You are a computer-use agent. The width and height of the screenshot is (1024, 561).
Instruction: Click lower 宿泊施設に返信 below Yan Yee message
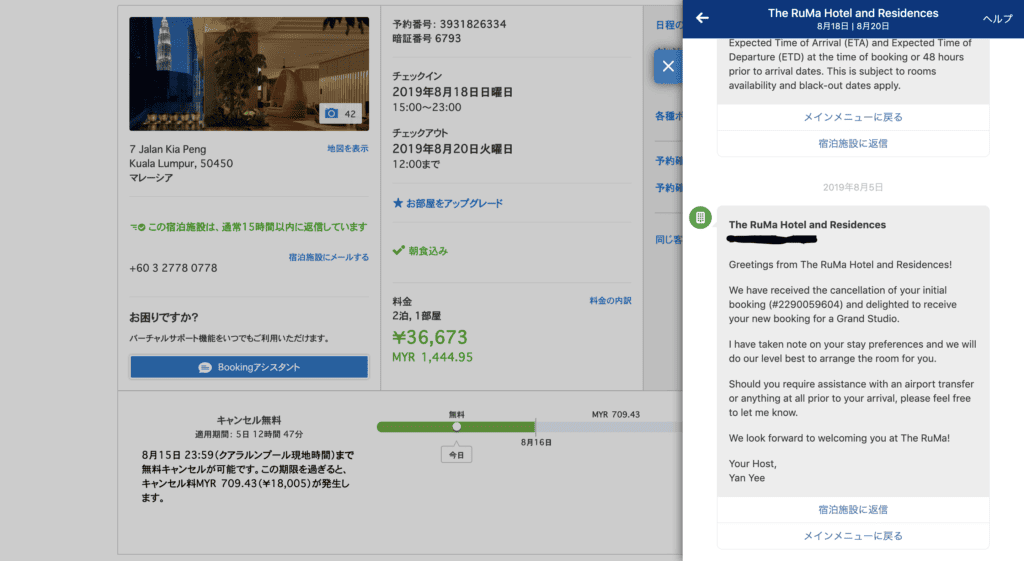pos(853,509)
